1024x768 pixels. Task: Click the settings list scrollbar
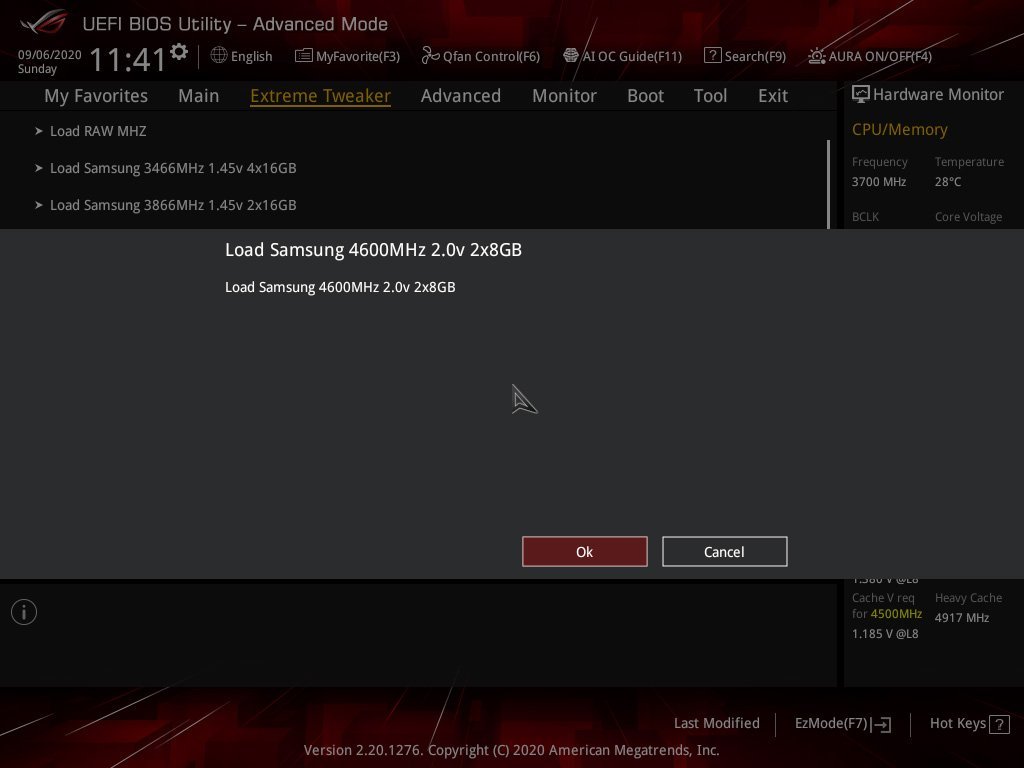pyautogui.click(x=828, y=184)
